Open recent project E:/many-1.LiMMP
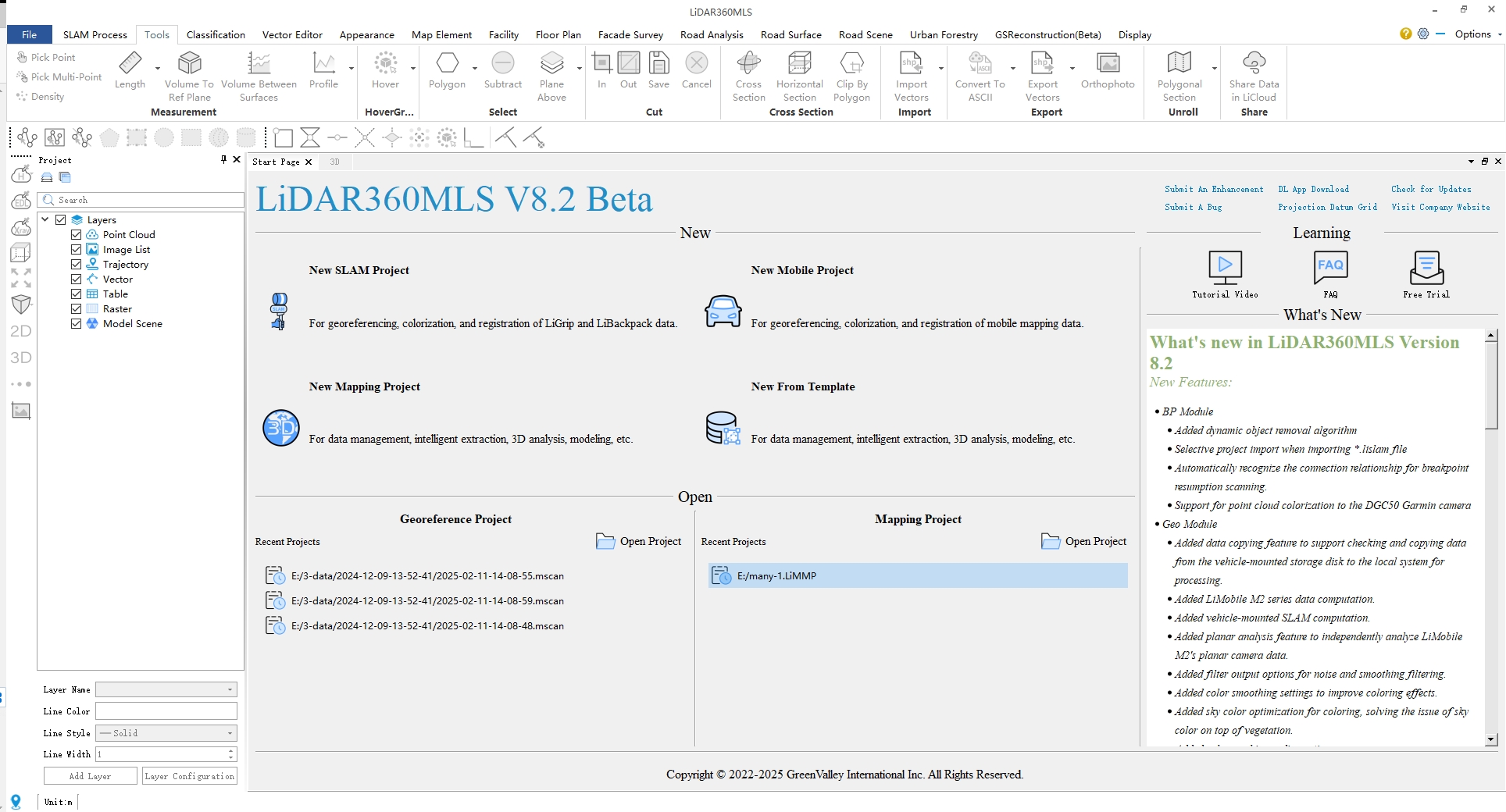Viewport: 1506px width, 812px height. 918,575
